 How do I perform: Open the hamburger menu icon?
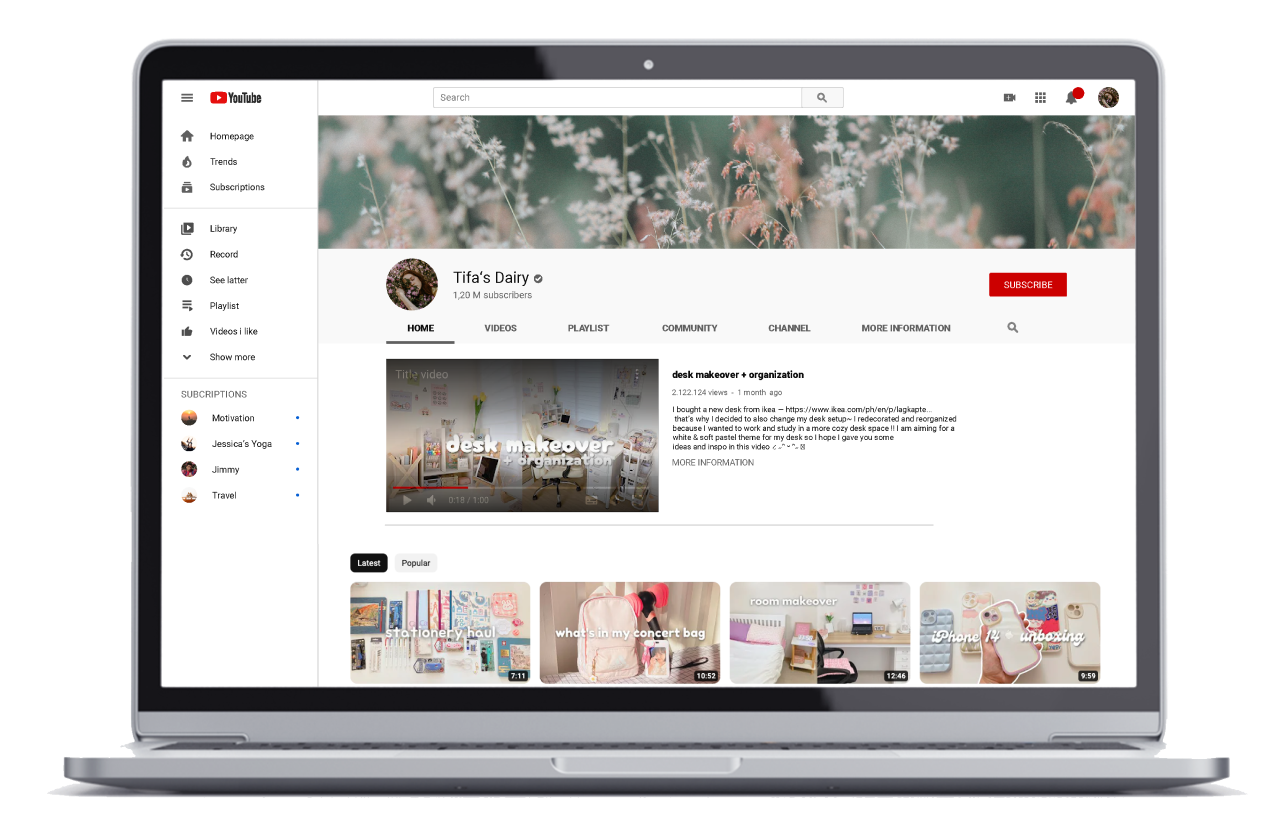(x=187, y=98)
